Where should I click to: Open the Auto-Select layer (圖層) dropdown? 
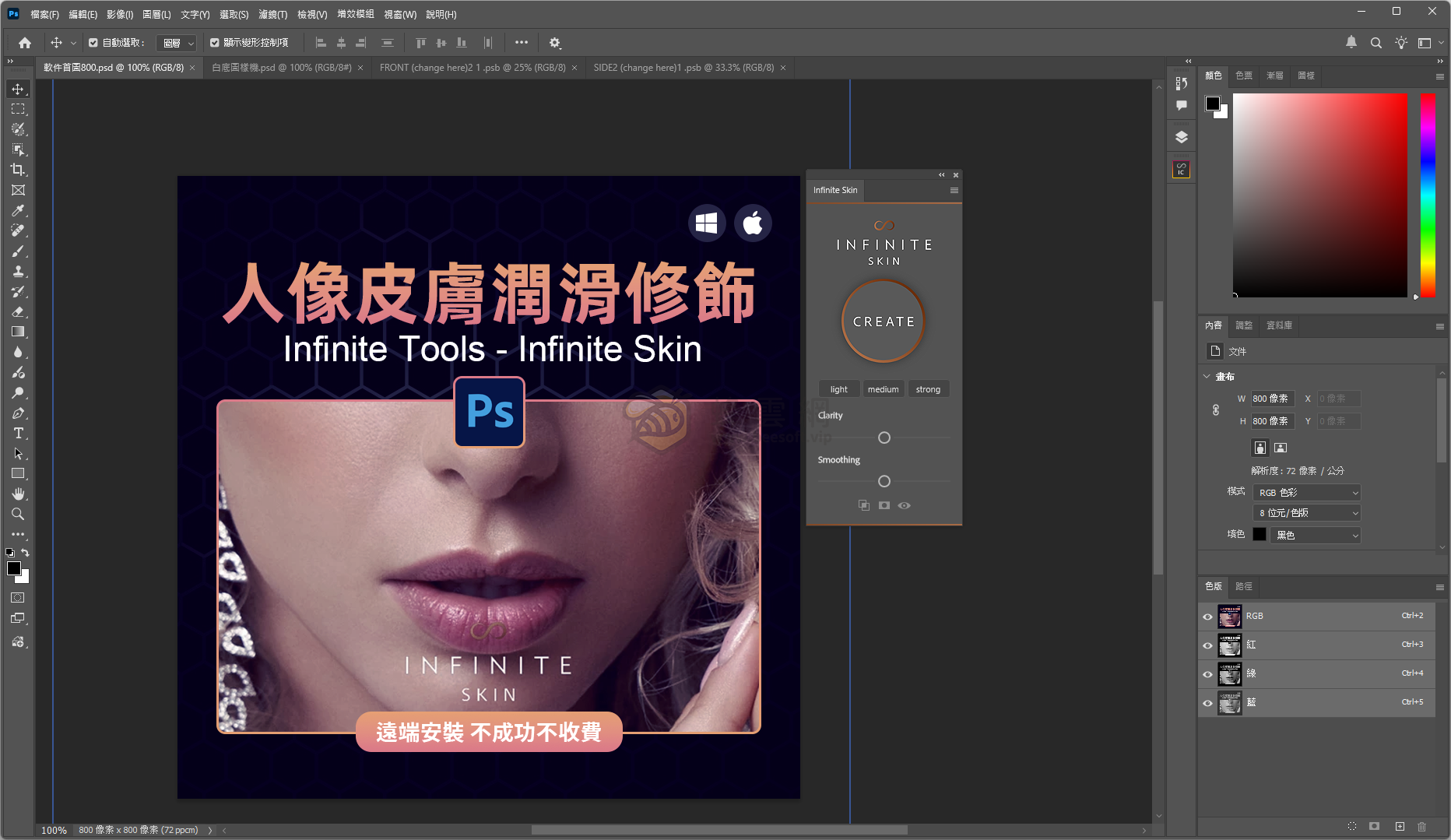coord(177,43)
